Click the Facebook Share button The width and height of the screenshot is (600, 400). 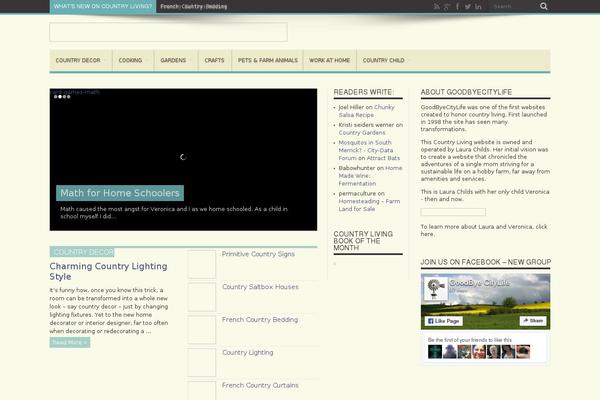[533, 321]
